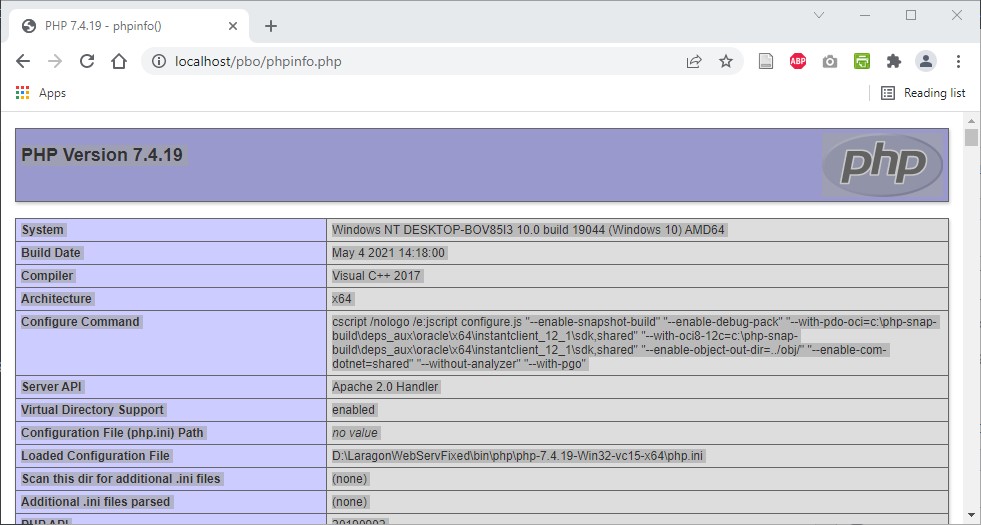981x525 pixels.
Task: Bookmark this page with the star
Action: 726,61
